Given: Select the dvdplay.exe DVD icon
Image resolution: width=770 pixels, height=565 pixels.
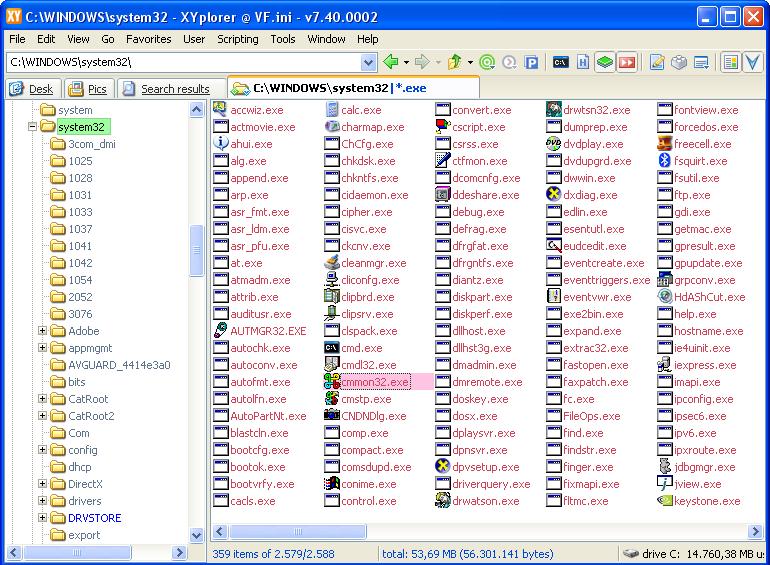Looking at the screenshot, I should click(554, 144).
